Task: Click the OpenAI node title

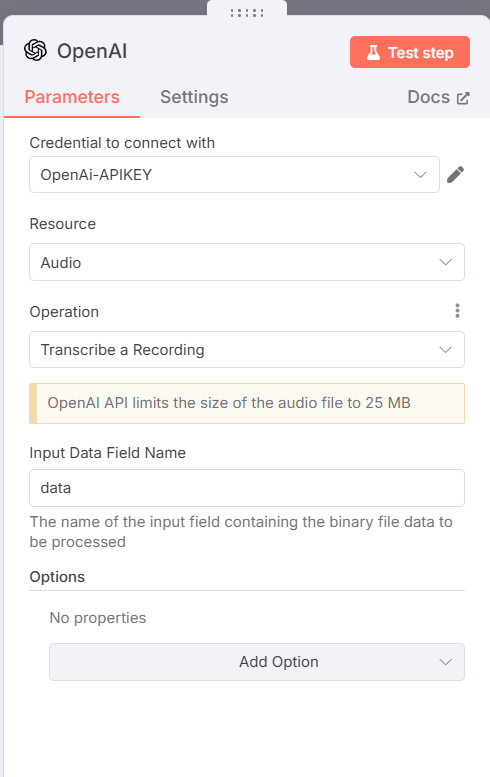Action: click(x=92, y=51)
